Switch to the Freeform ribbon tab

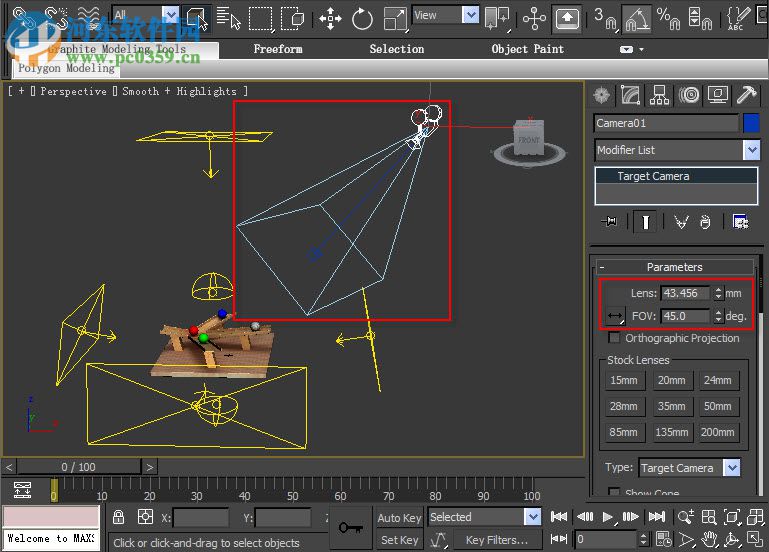(277, 49)
